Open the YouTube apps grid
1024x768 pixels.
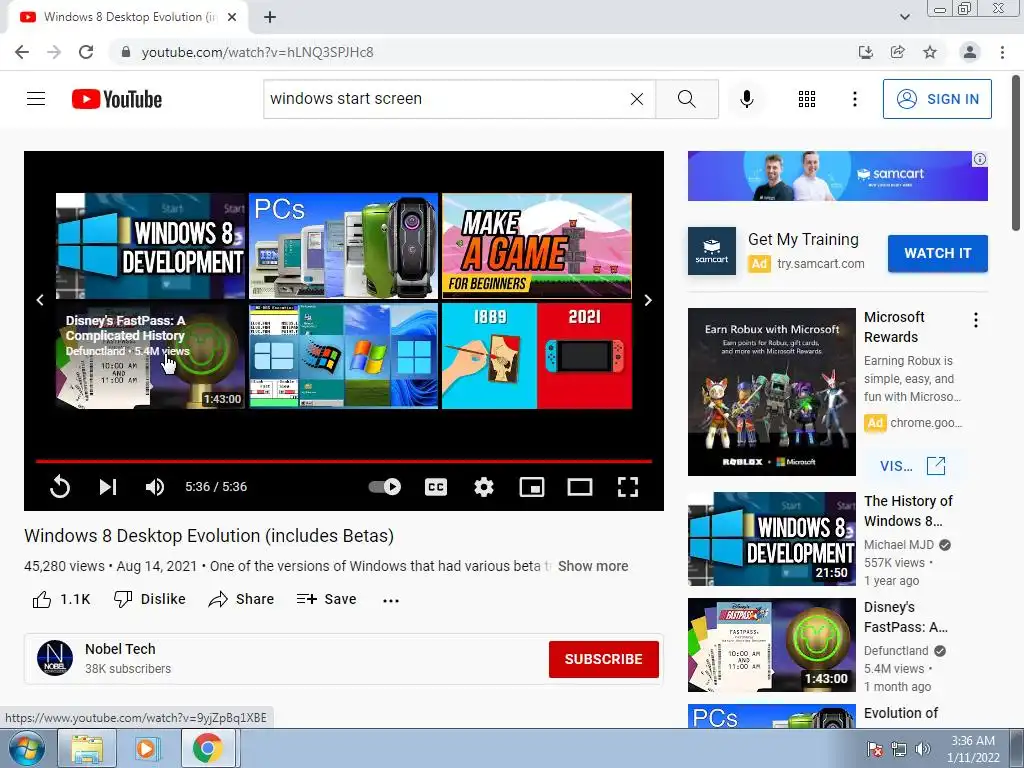click(x=807, y=99)
